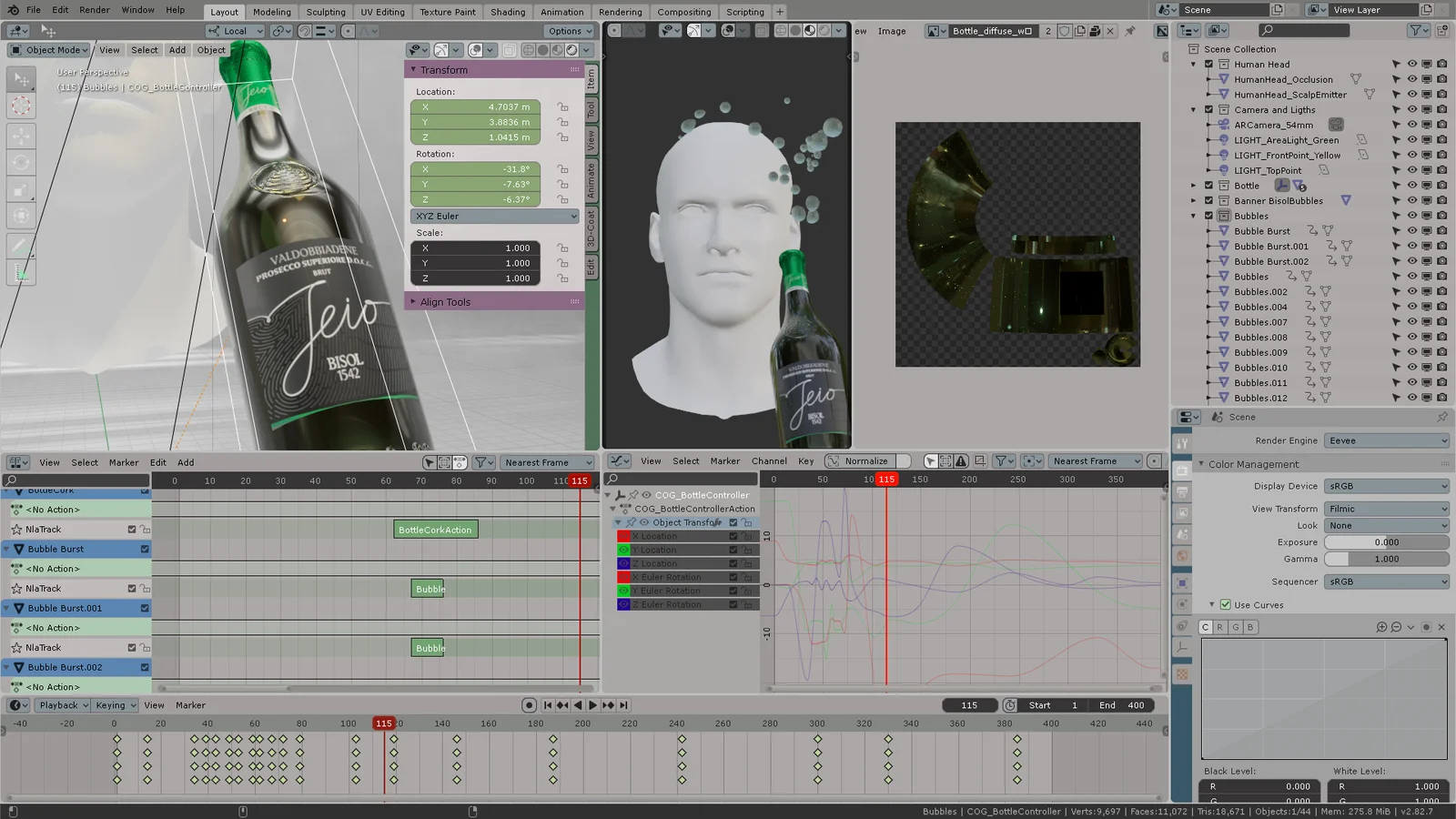Click the camera icon for ARCamera_54mm

click(1336, 125)
